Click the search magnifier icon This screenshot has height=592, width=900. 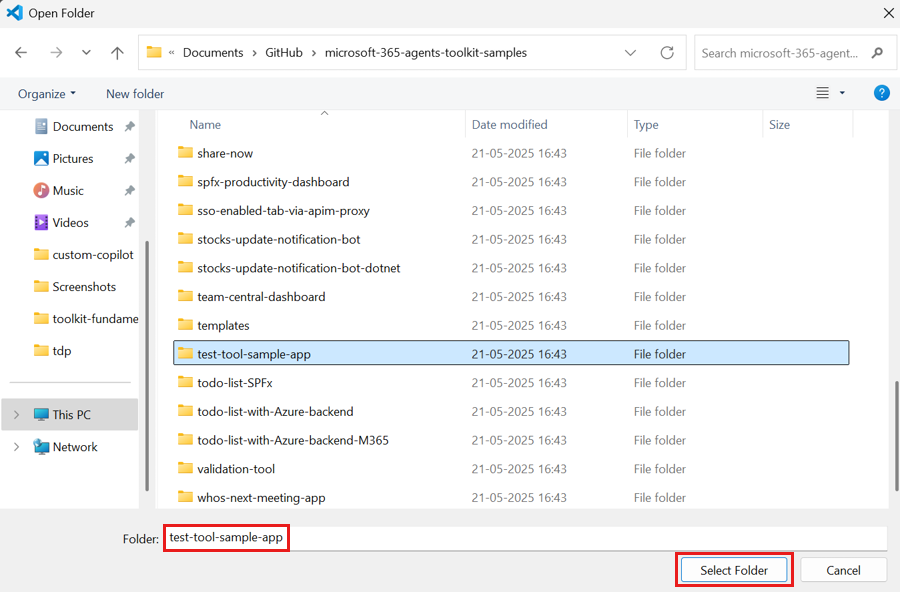[x=877, y=53]
